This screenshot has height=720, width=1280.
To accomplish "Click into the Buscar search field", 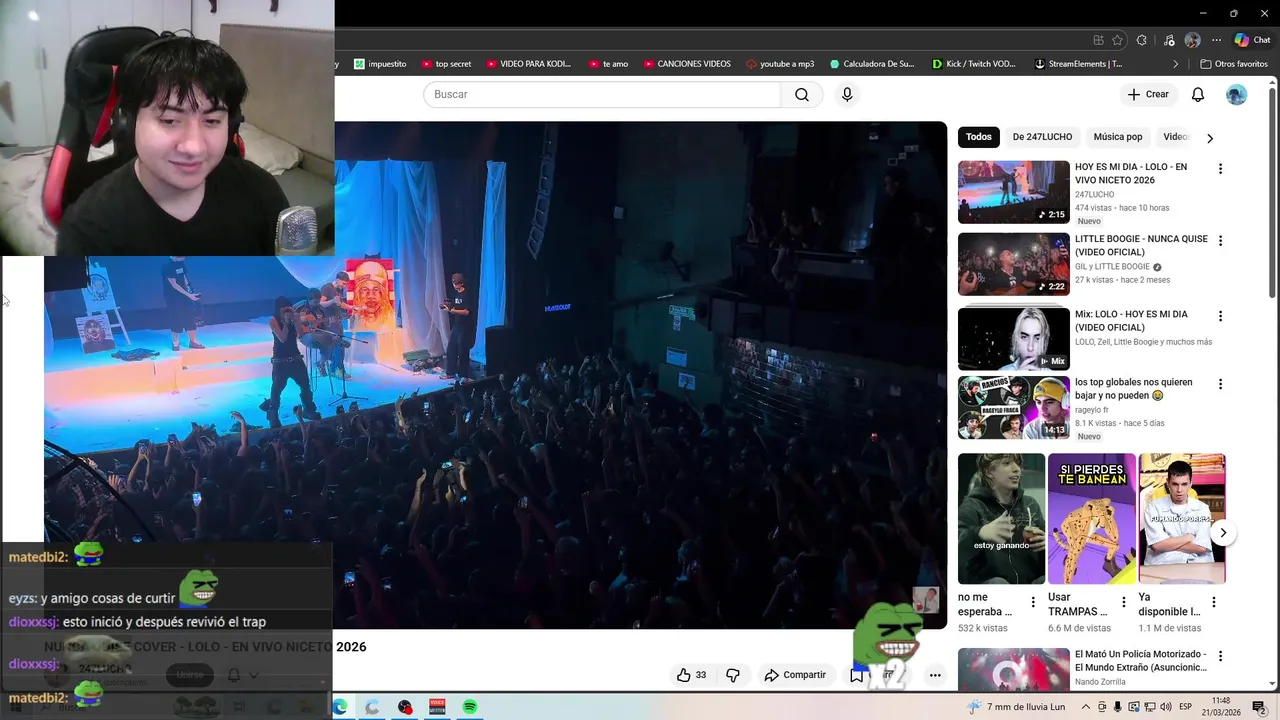I will pyautogui.click(x=602, y=94).
